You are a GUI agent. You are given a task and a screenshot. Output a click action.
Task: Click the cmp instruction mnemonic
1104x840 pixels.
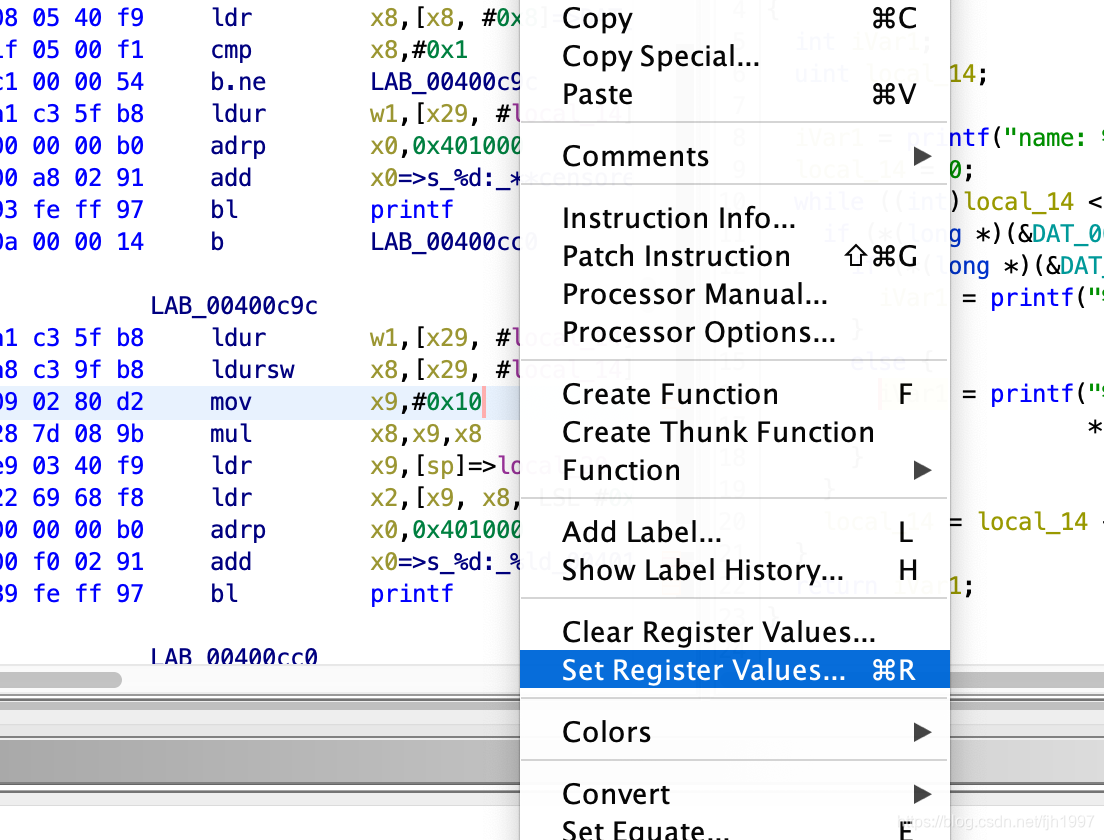[231, 51]
